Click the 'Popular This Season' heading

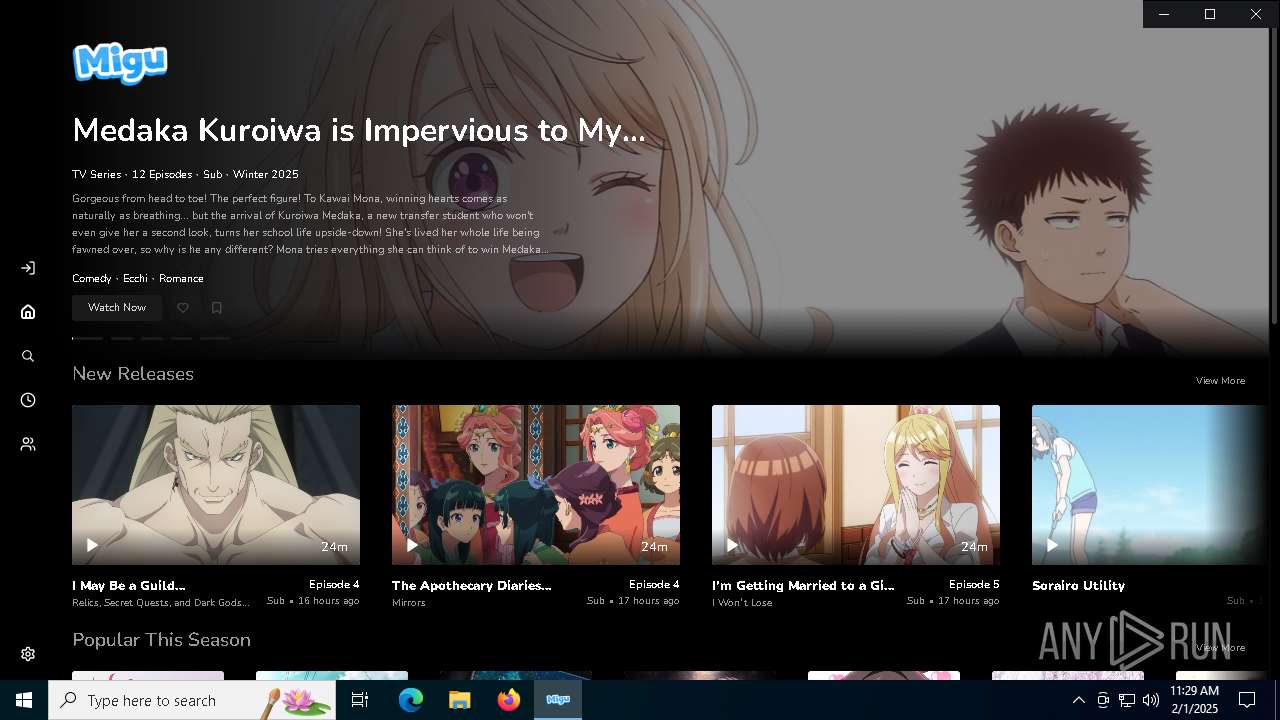coord(161,640)
